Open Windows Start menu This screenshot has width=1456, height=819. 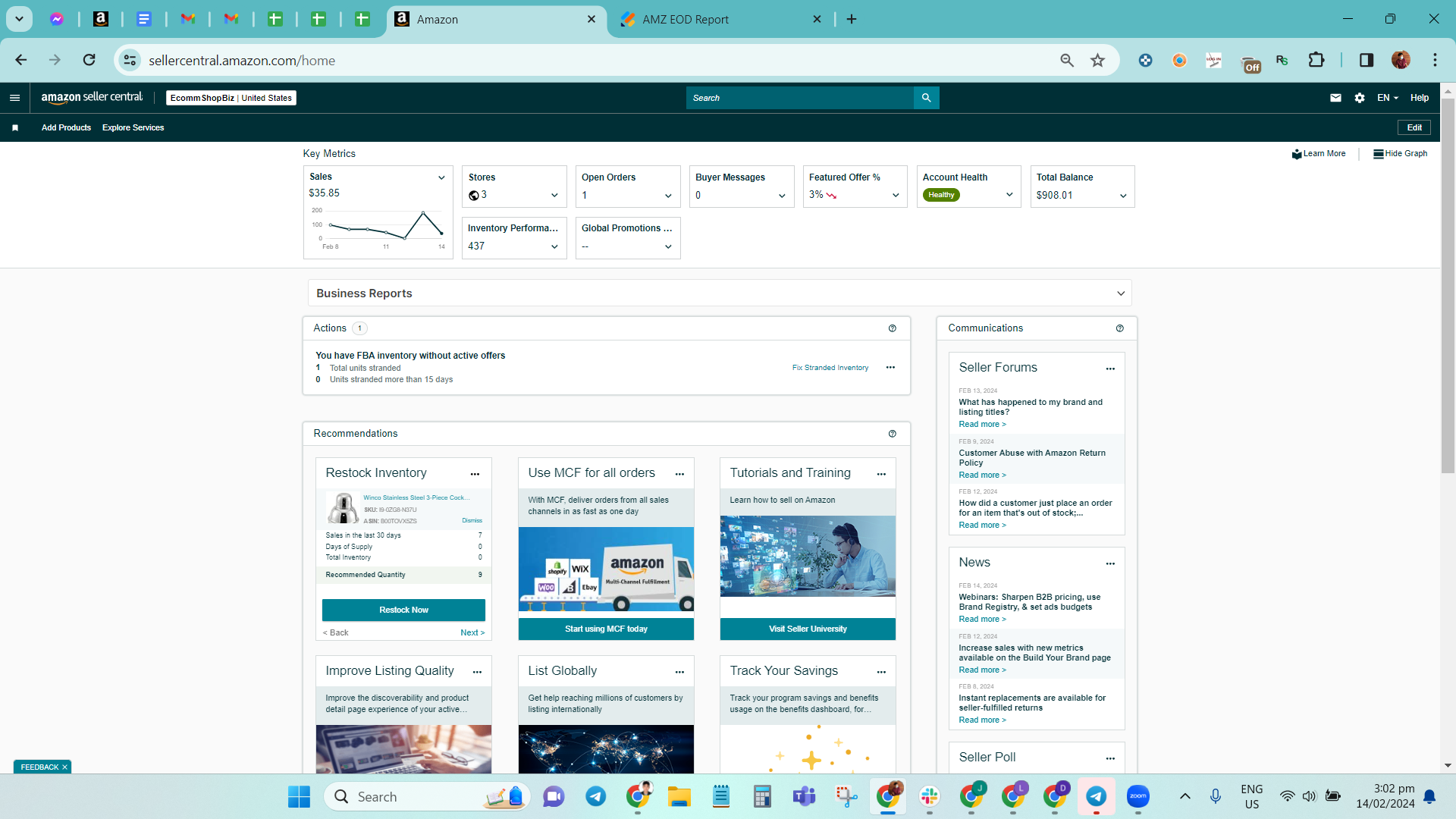[299, 796]
